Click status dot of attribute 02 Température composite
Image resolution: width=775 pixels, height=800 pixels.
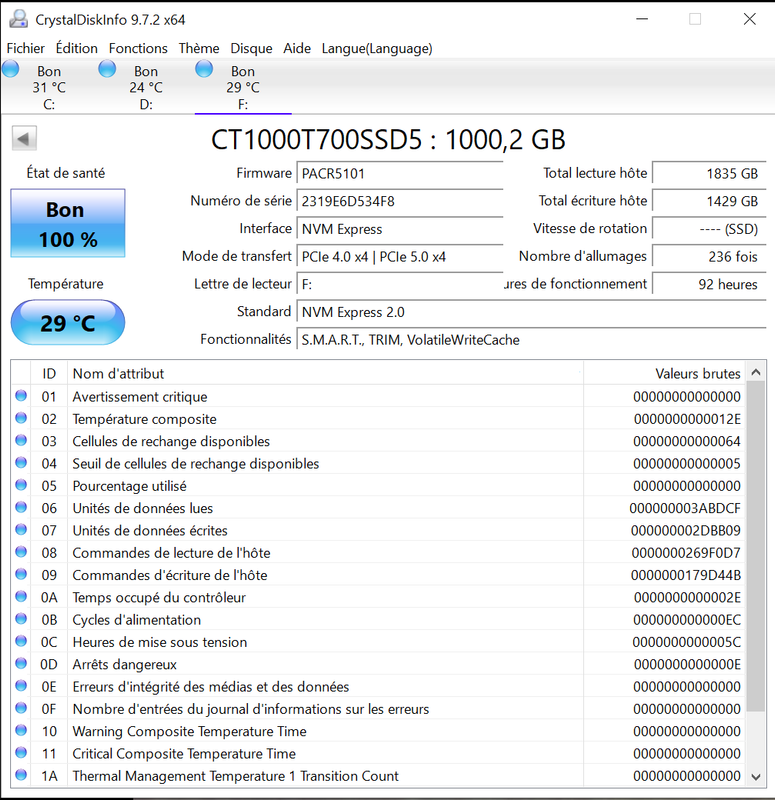[x=21, y=418]
